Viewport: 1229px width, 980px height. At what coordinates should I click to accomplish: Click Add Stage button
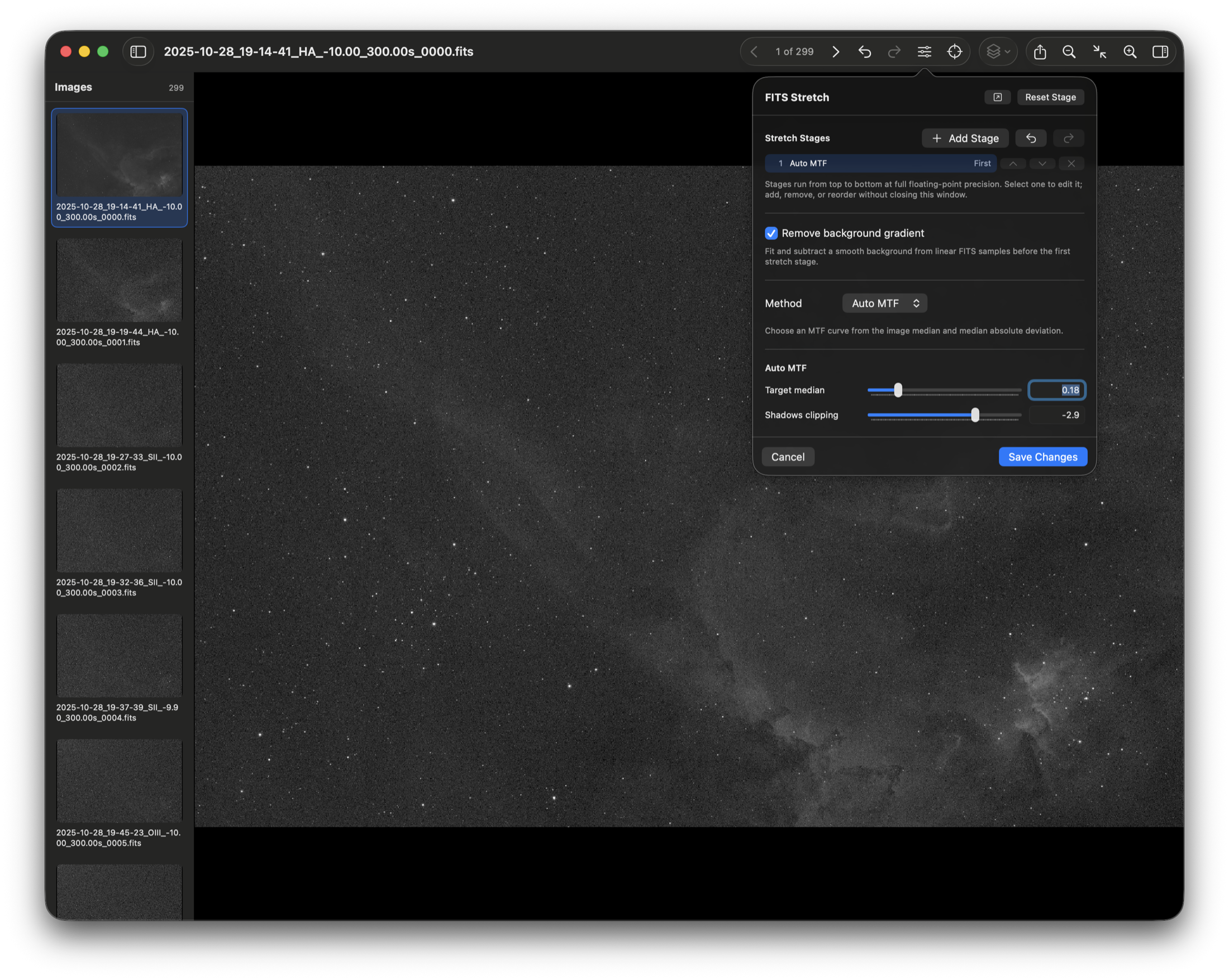965,139
